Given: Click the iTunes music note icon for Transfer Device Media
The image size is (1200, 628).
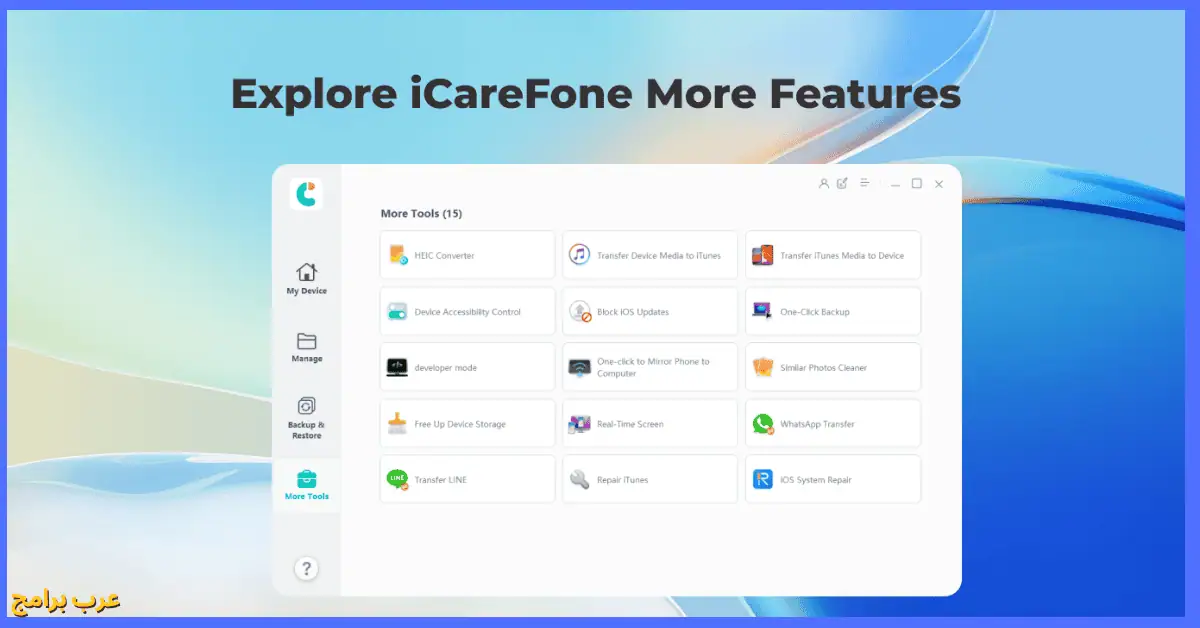Looking at the screenshot, I should (580, 255).
